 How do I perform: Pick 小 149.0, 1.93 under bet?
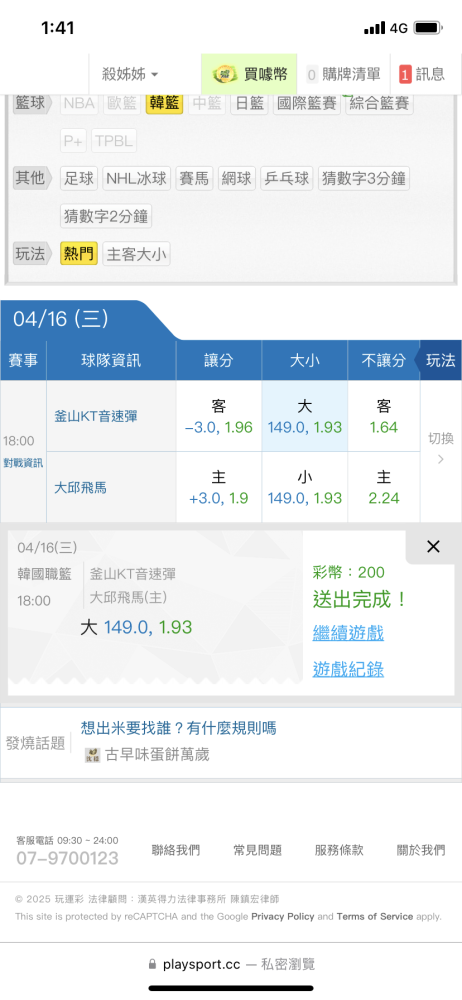pyautogui.click(x=305, y=487)
